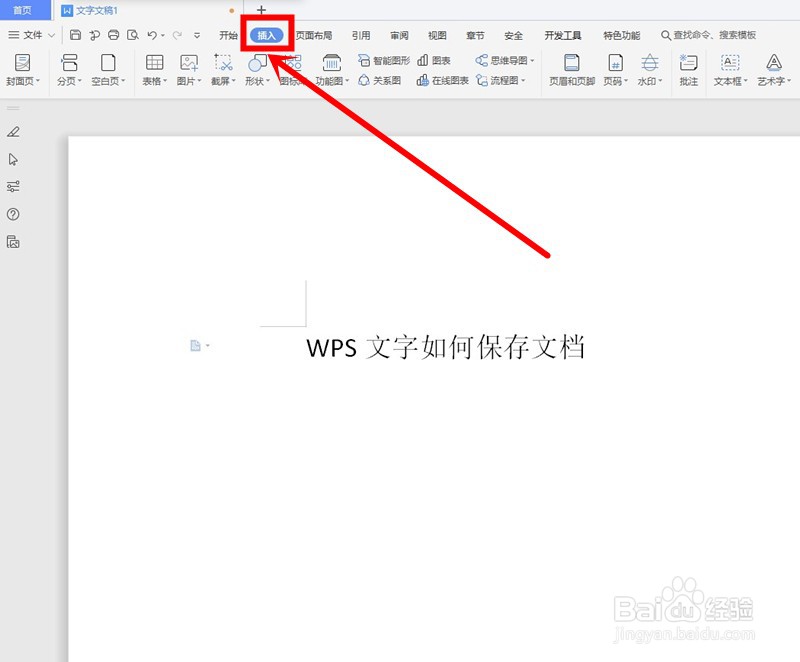Expand the 文件 menu dropdown arrow
Viewport: 800px width, 662px height.
(52, 35)
